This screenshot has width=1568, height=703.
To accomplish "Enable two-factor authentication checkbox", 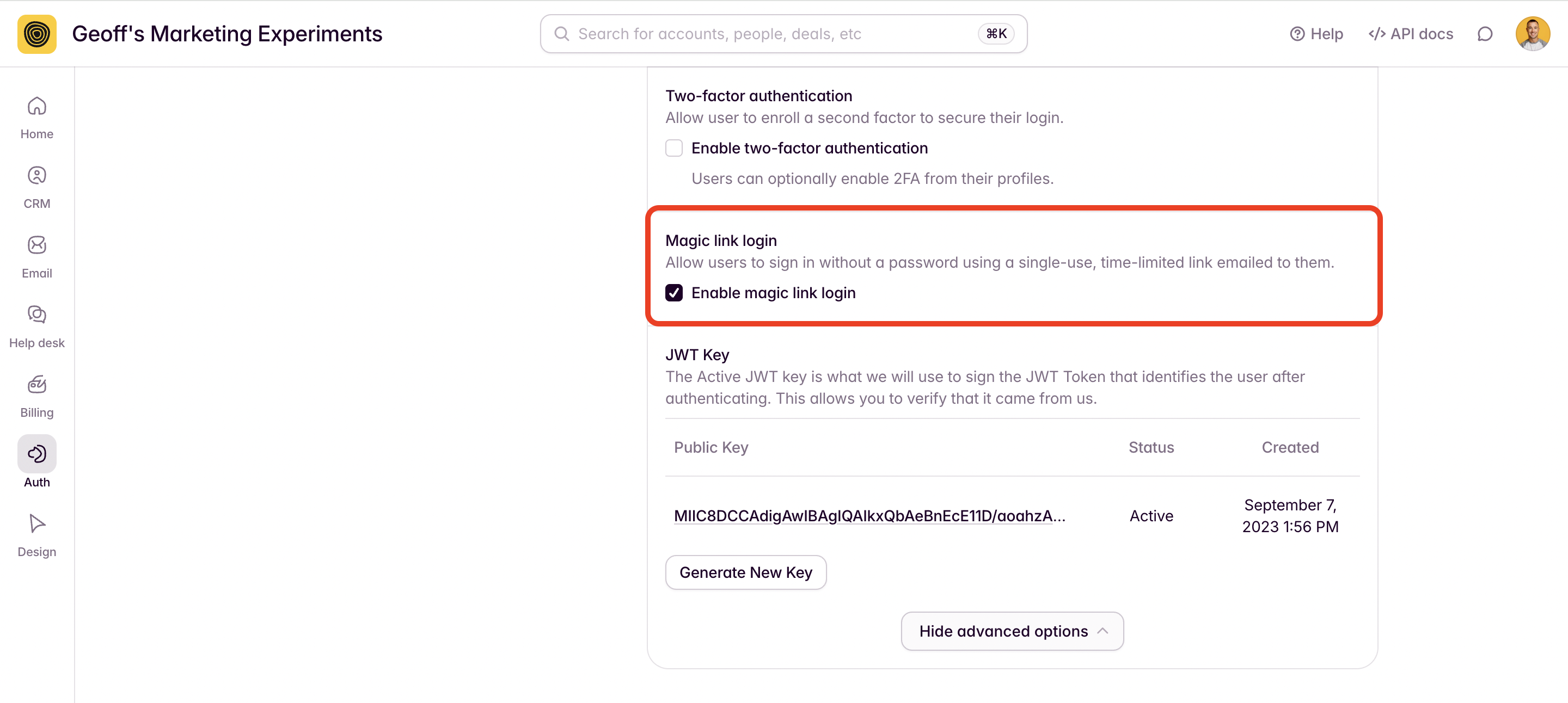I will pyautogui.click(x=674, y=148).
